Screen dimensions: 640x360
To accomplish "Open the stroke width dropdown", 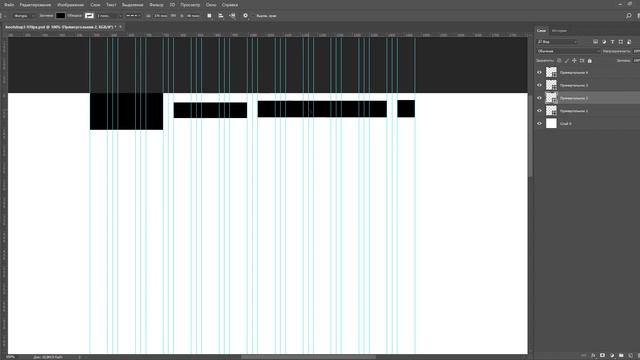I will (109, 16).
